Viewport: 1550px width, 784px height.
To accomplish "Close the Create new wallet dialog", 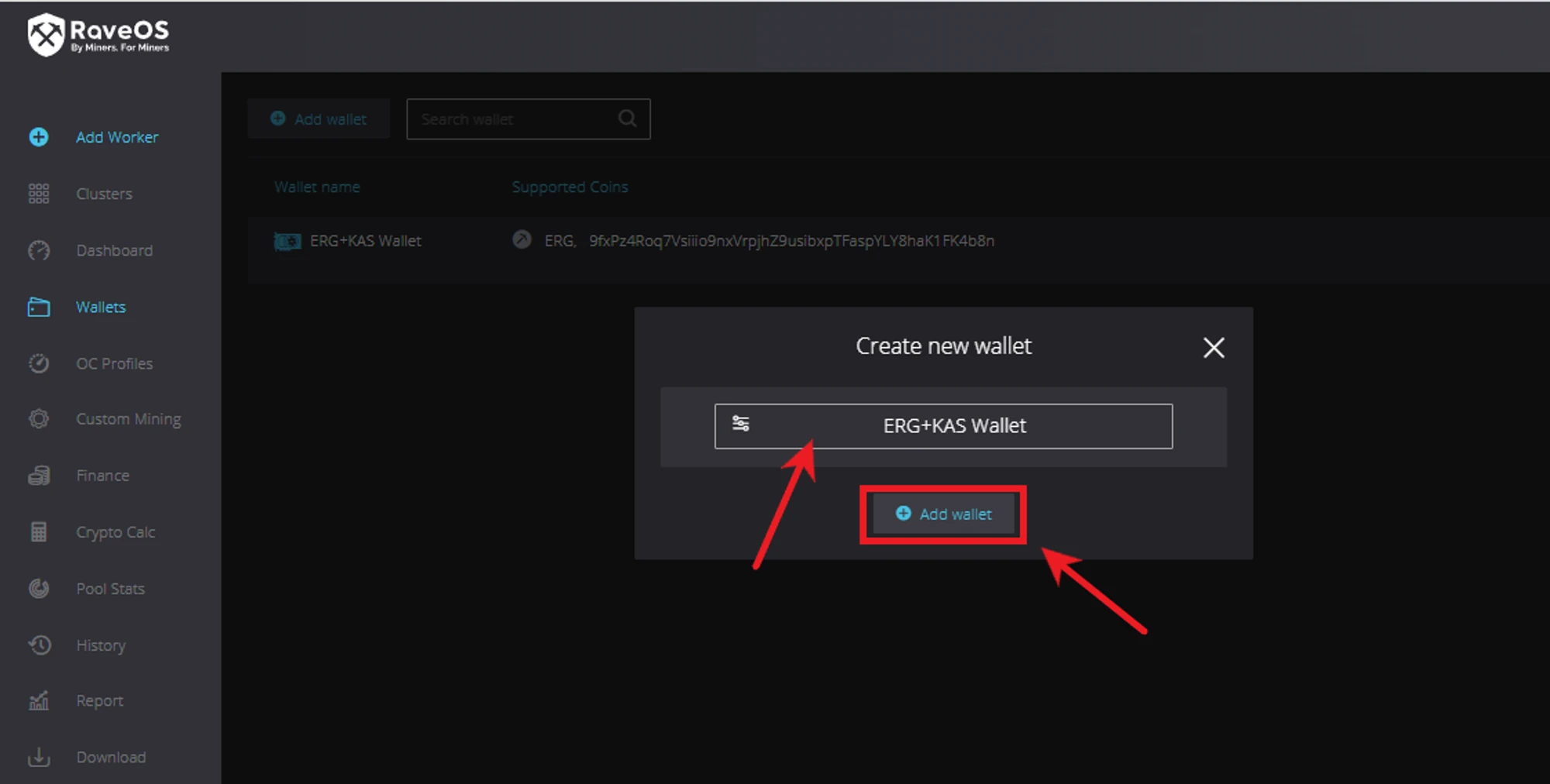I will (1213, 348).
